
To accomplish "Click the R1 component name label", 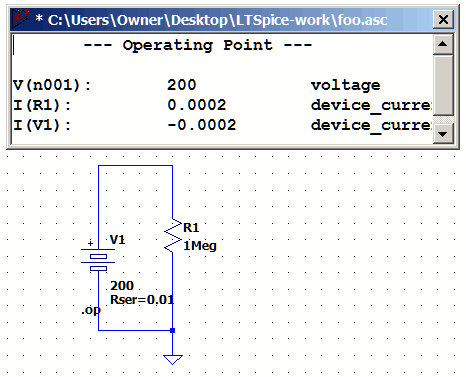I will click(x=191, y=228).
